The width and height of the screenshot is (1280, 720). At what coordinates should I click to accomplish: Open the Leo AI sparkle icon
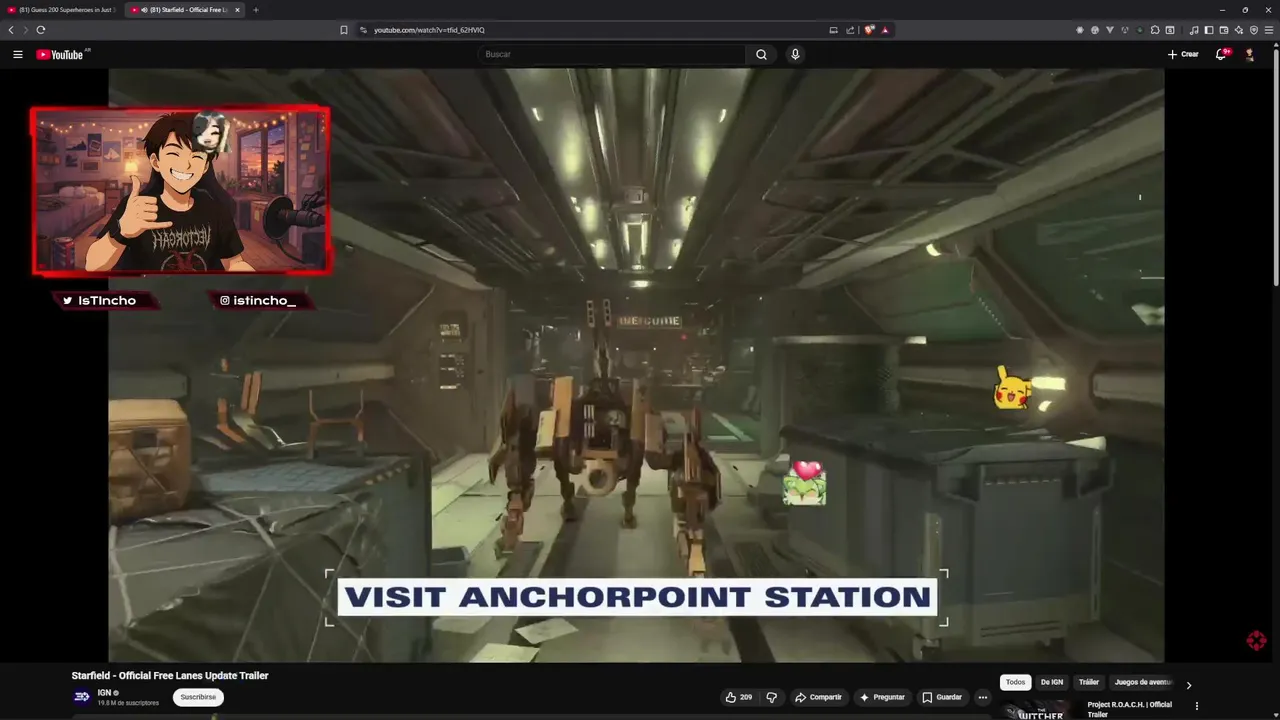click(x=1239, y=30)
